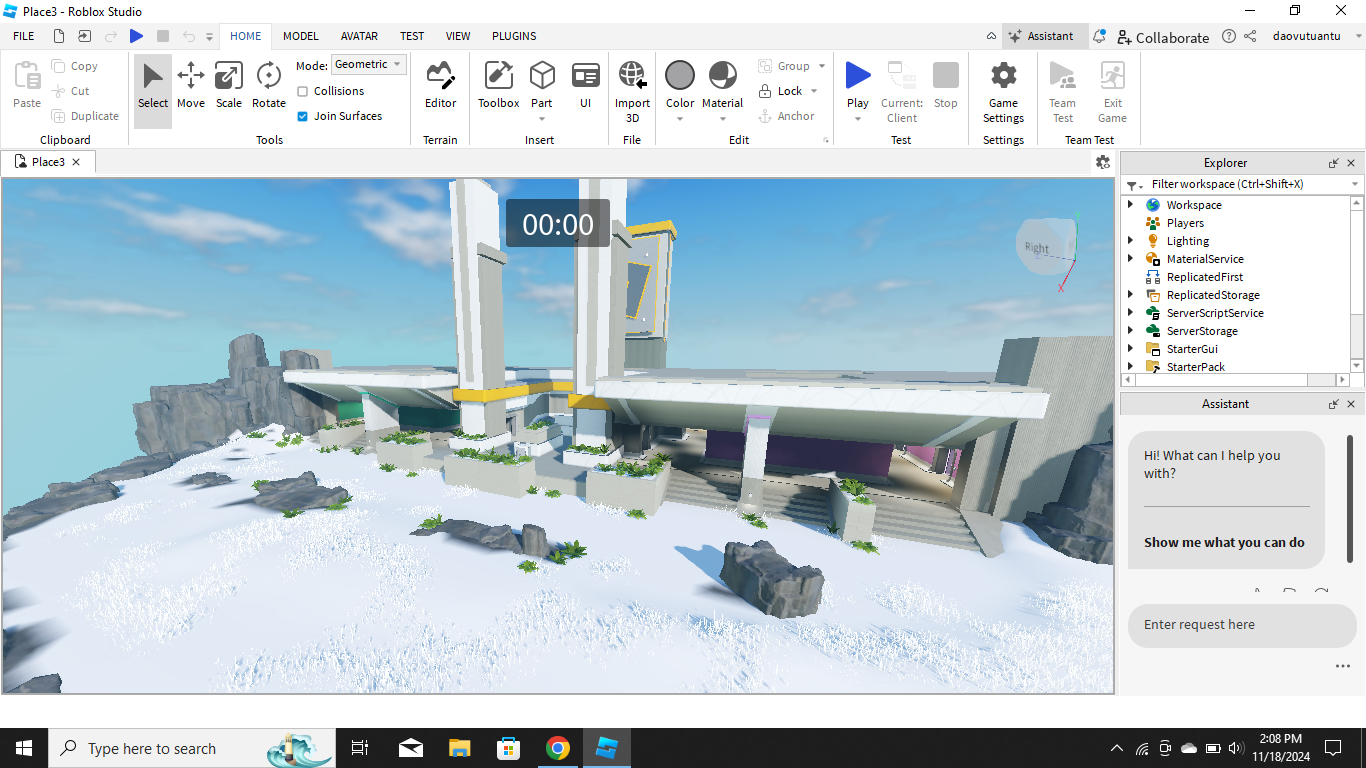This screenshot has width=1366, height=768.
Task: Open viewport settings gear icon
Action: (x=1103, y=162)
